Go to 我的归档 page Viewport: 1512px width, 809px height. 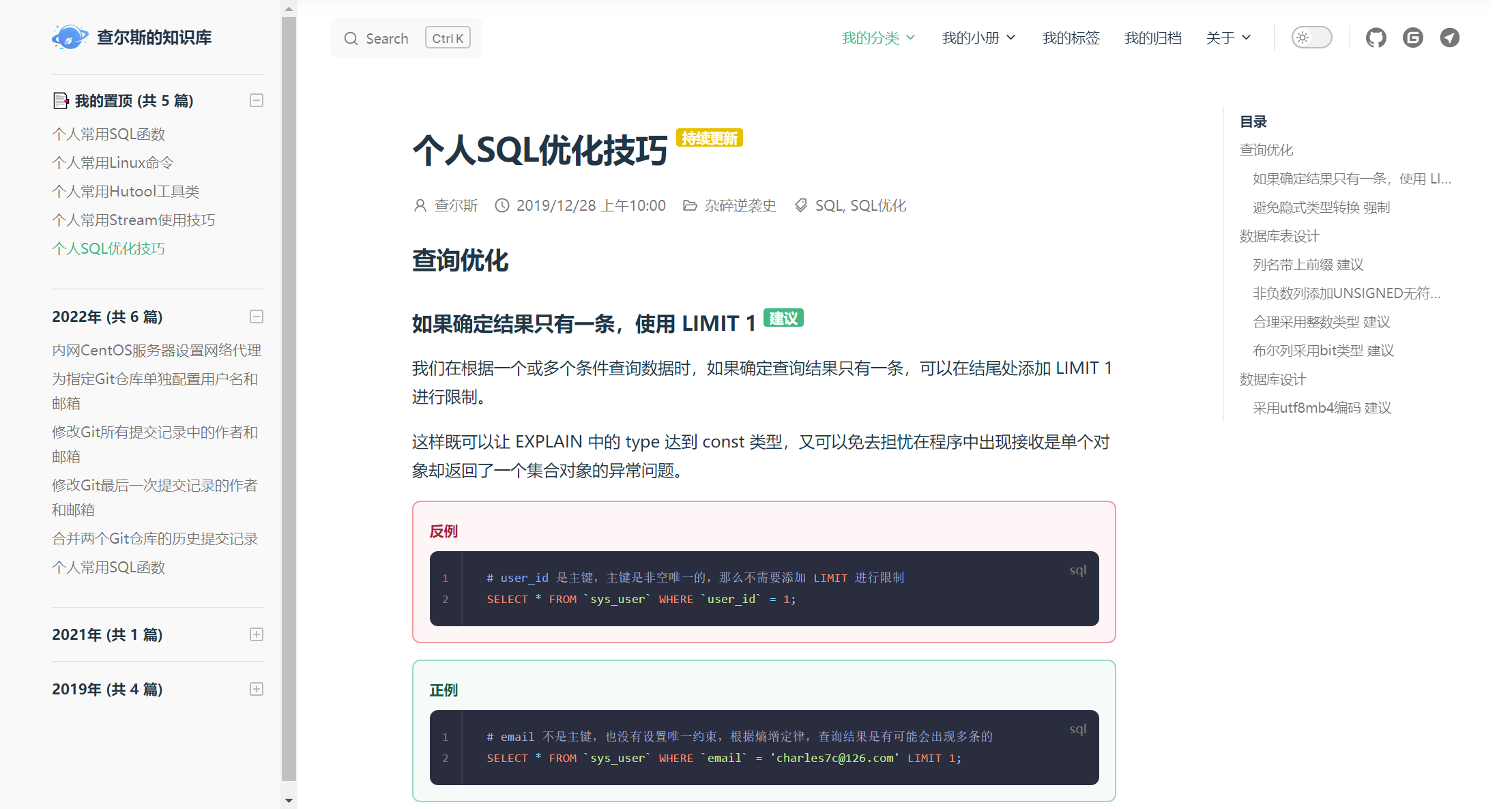point(1152,38)
